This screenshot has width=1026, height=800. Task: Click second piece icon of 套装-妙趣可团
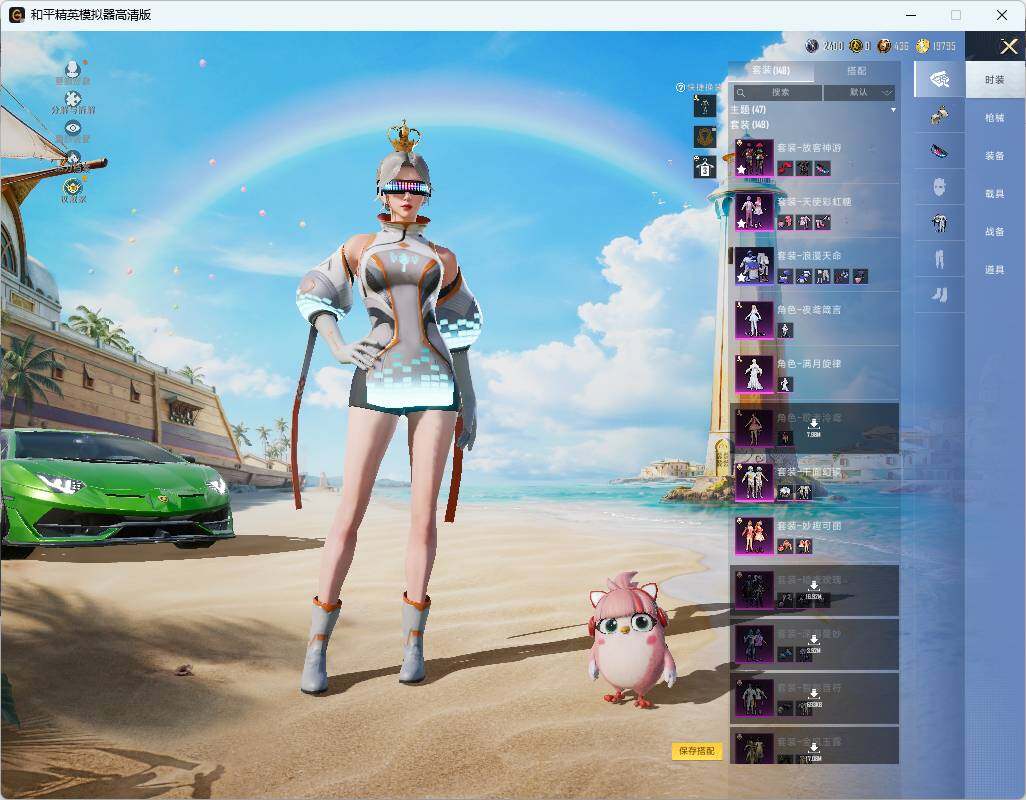coord(804,546)
